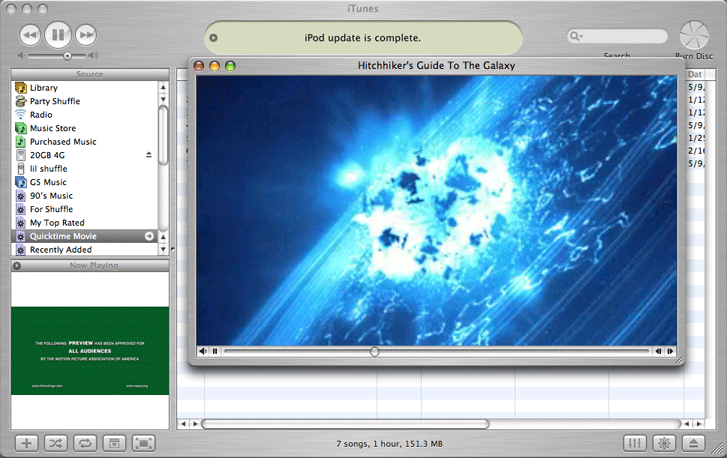Click the full screen video button
Viewport: 727px width, 458px height.
(x=144, y=444)
